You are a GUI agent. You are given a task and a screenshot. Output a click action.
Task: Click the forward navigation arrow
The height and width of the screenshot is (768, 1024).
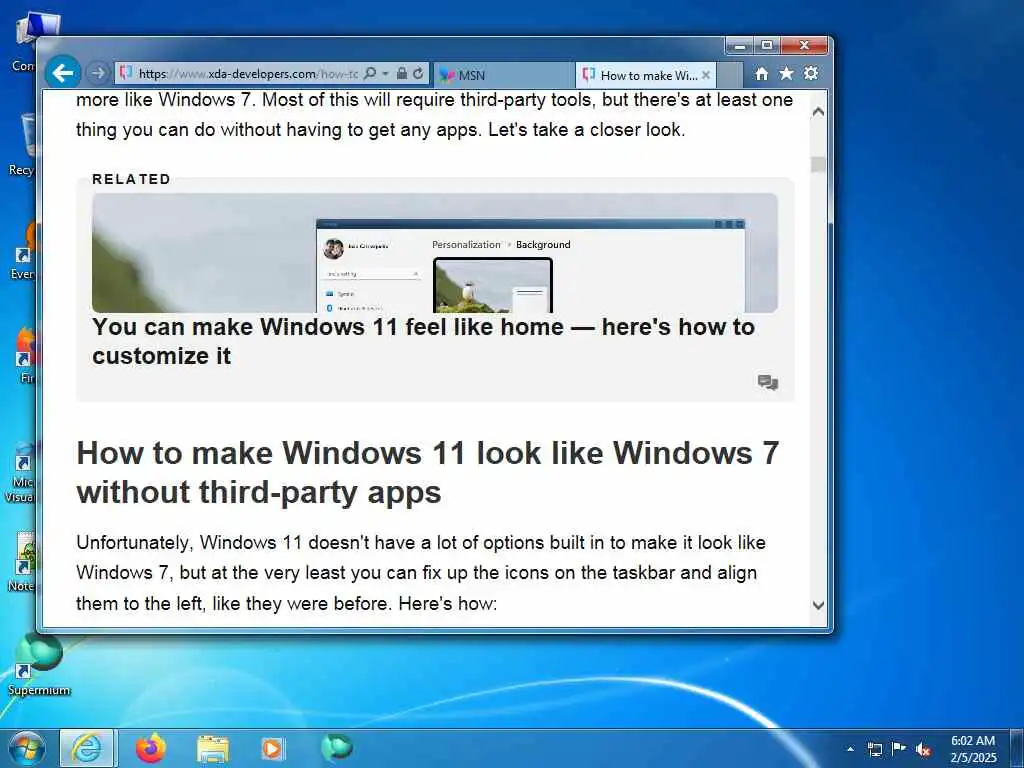97,73
